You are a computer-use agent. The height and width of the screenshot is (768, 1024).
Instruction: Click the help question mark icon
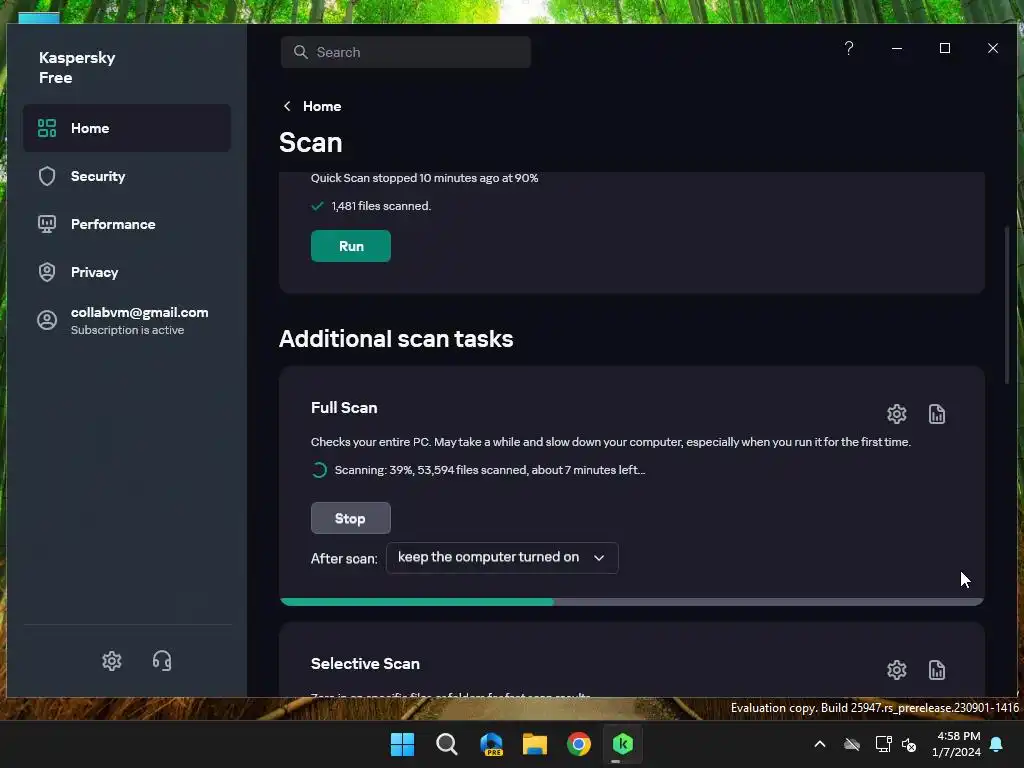[848, 48]
